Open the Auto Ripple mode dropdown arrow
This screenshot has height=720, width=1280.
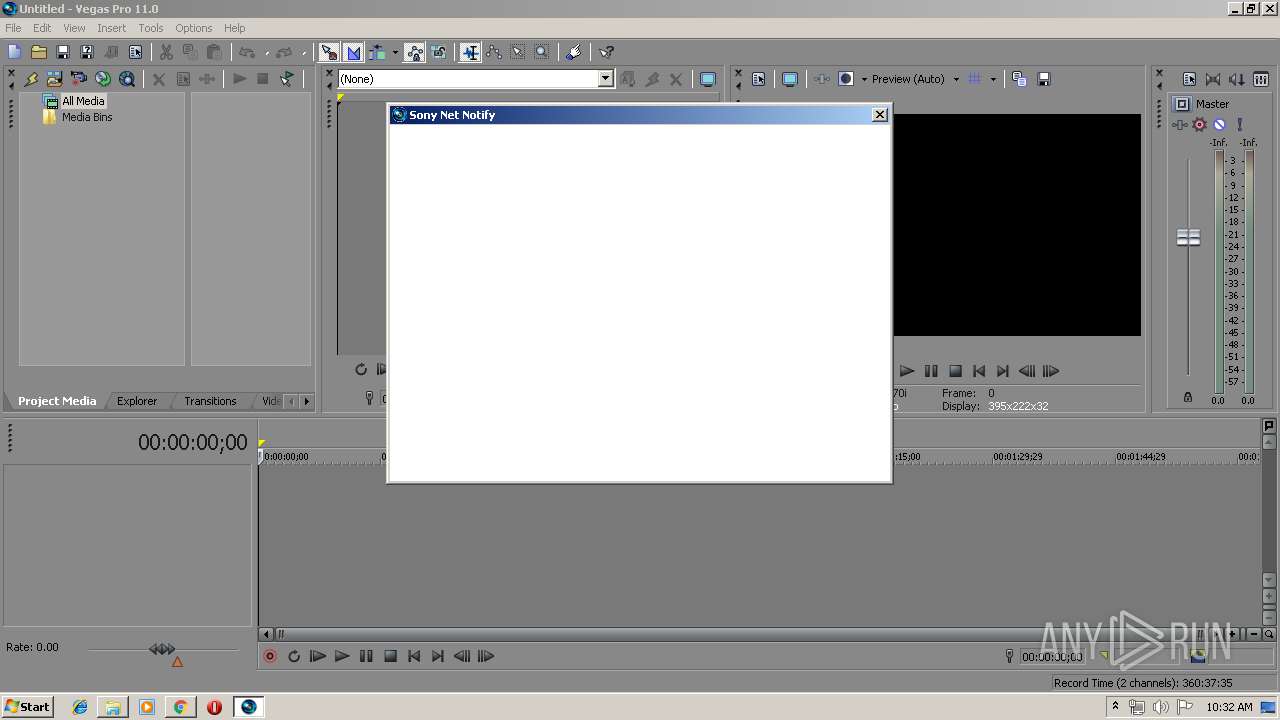395,52
